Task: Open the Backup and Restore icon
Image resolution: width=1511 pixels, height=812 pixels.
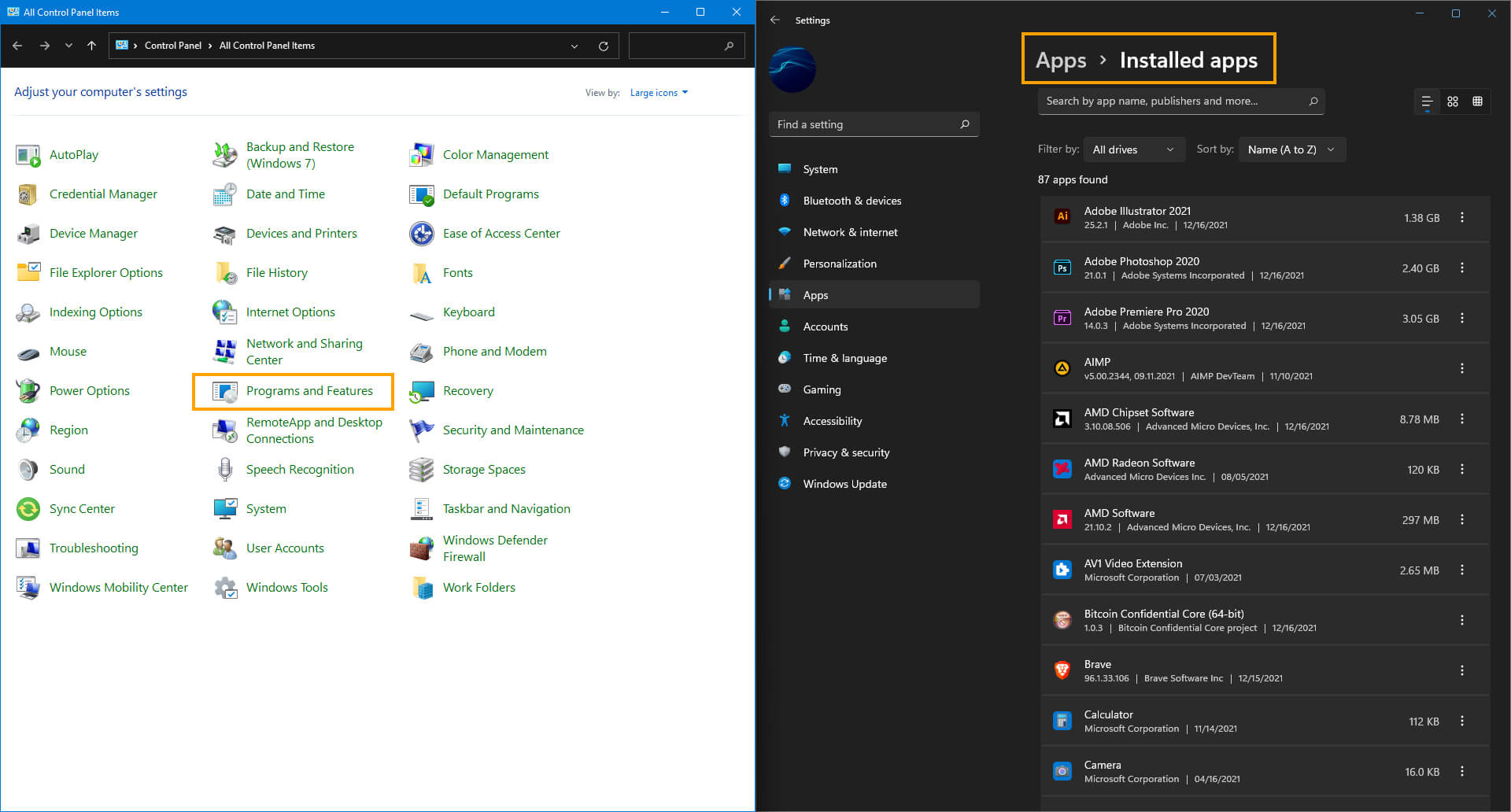Action: [225, 155]
